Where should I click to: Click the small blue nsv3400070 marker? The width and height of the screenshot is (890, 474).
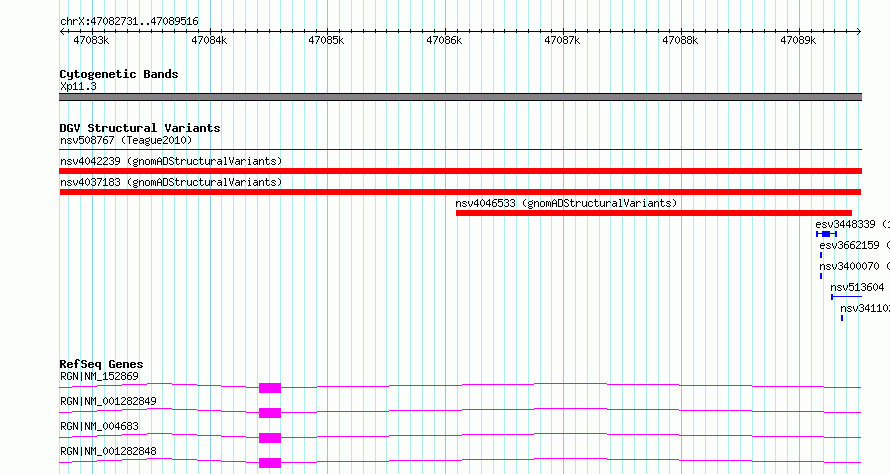(821, 276)
